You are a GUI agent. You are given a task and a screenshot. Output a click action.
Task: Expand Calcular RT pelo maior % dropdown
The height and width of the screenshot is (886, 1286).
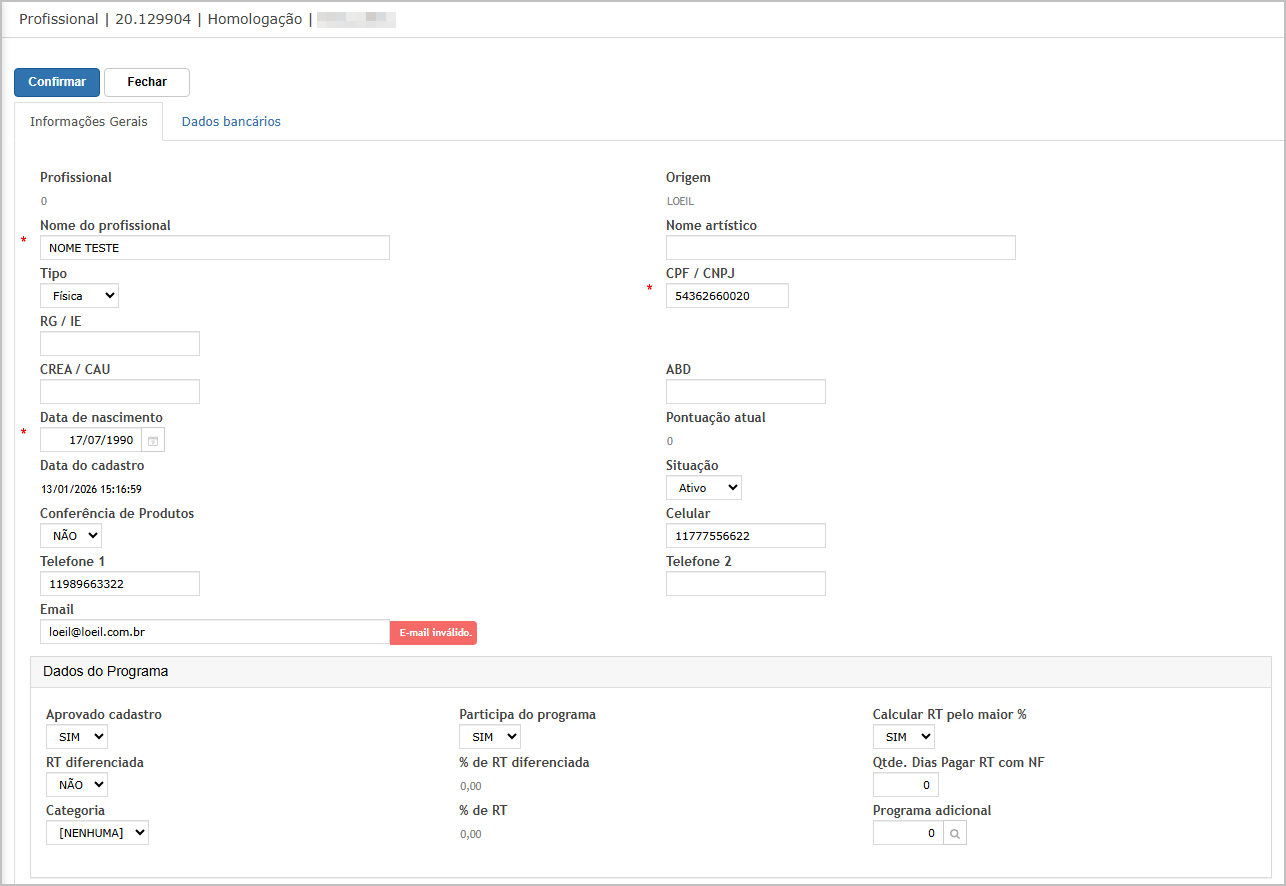(904, 737)
